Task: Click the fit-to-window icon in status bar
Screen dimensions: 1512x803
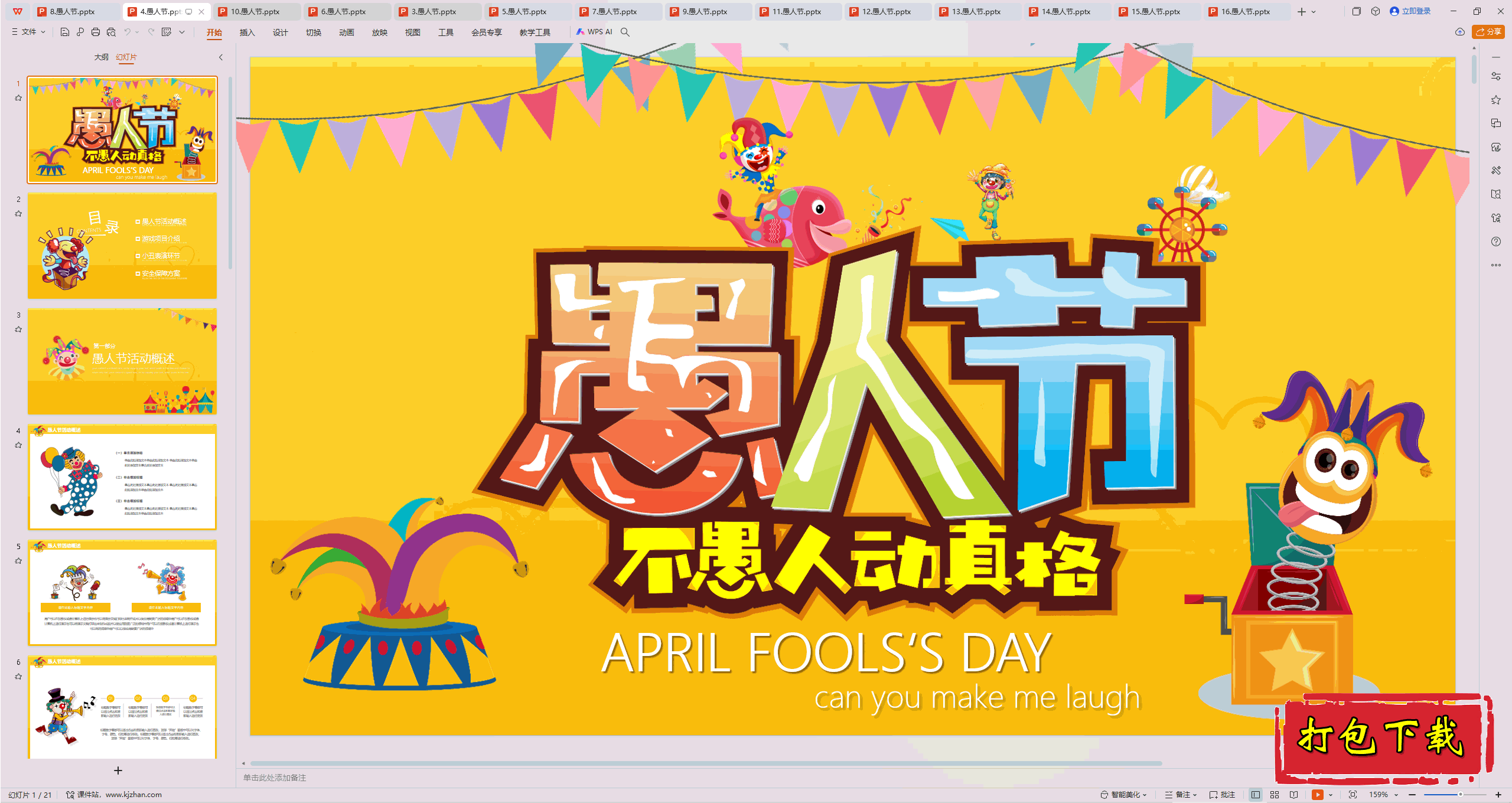Action: [x=1353, y=795]
